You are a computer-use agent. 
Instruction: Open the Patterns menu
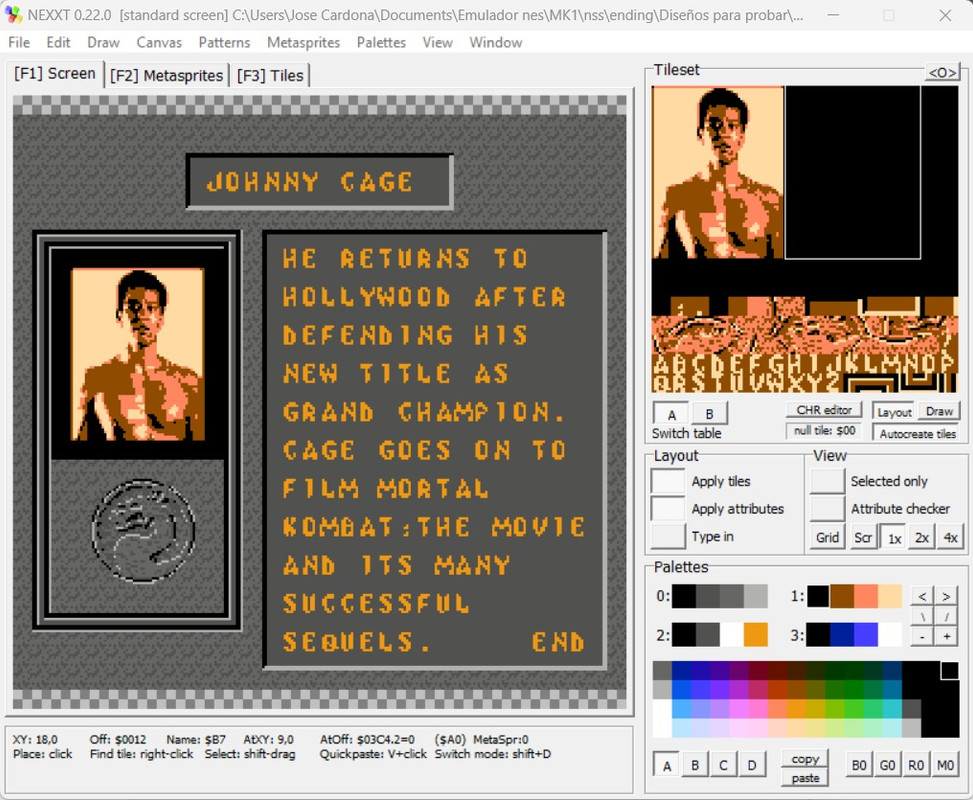point(224,42)
